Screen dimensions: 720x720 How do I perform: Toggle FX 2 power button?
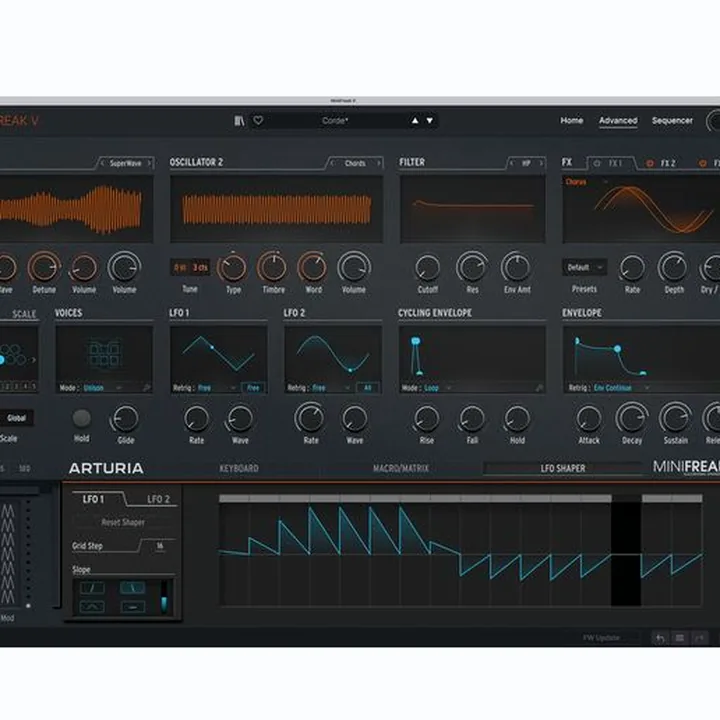coord(650,163)
